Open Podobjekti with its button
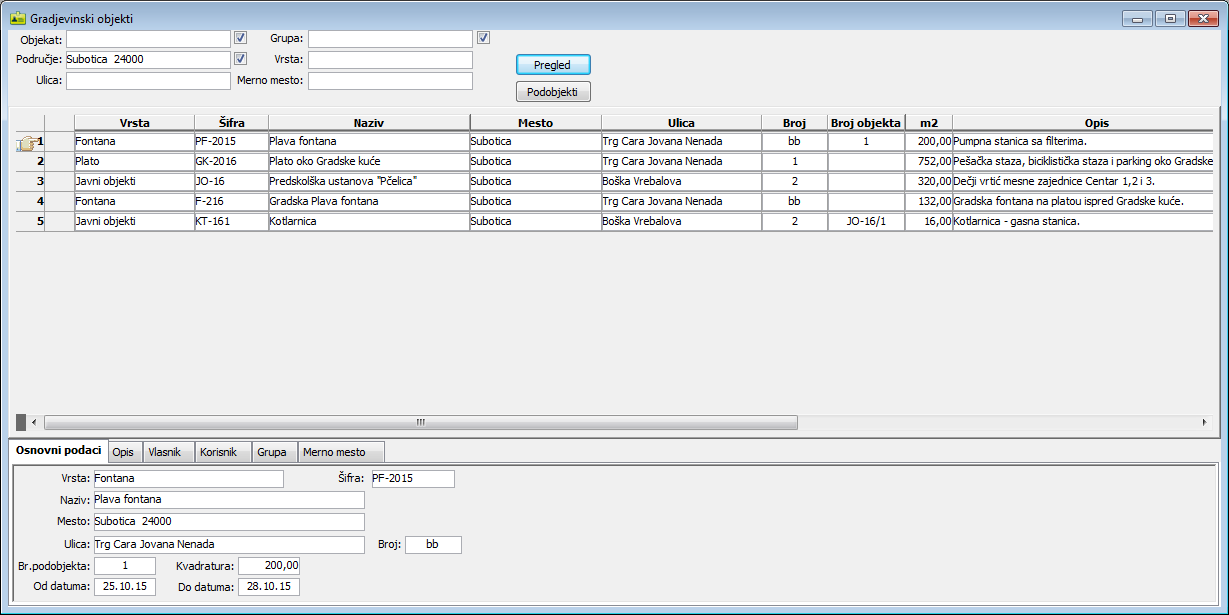The height and width of the screenshot is (615, 1229). coord(553,92)
